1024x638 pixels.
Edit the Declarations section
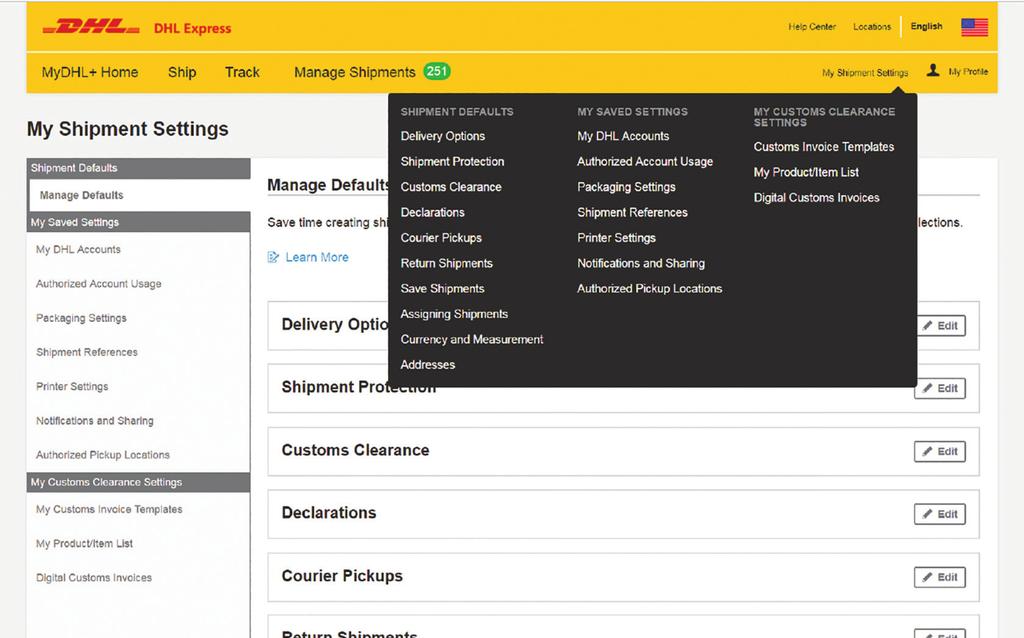point(940,514)
